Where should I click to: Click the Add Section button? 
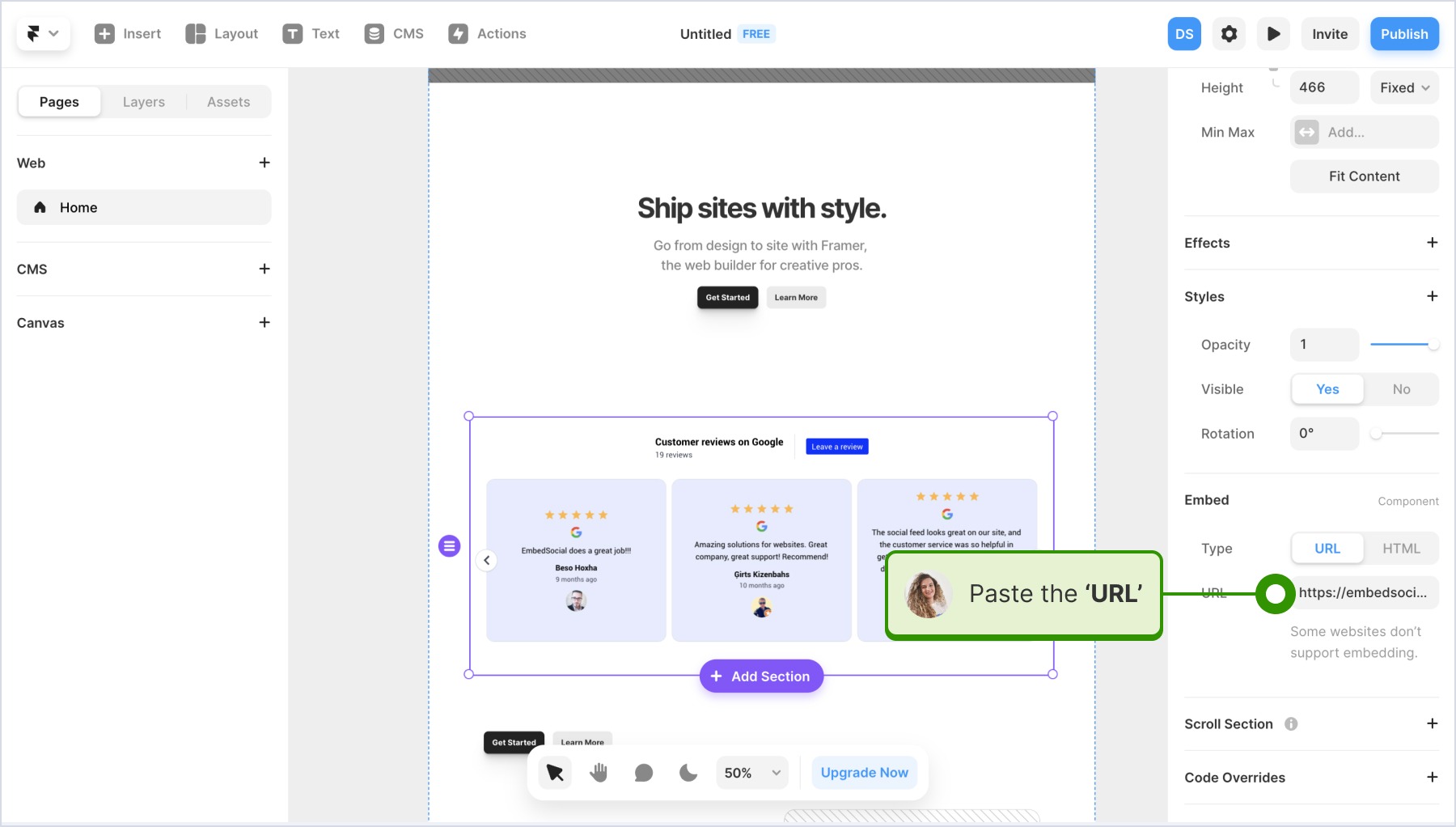[761, 676]
